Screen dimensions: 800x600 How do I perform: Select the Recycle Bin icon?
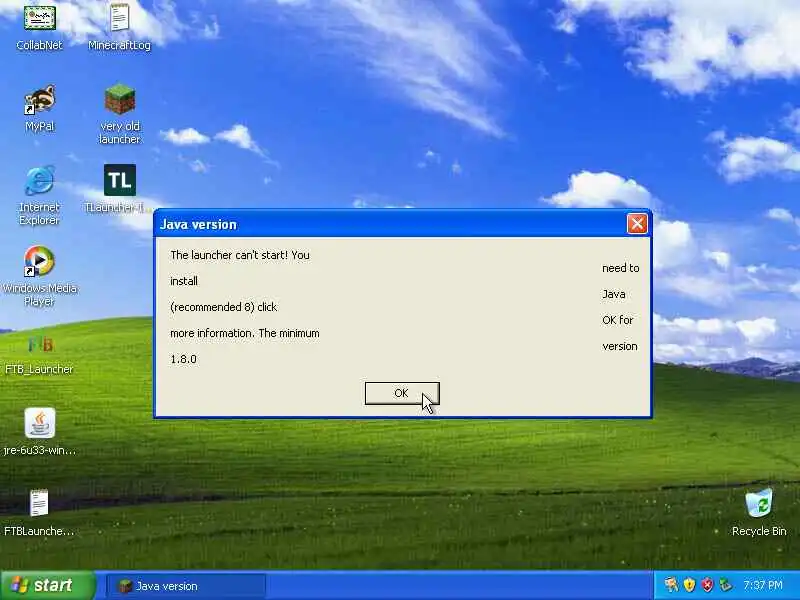759,512
